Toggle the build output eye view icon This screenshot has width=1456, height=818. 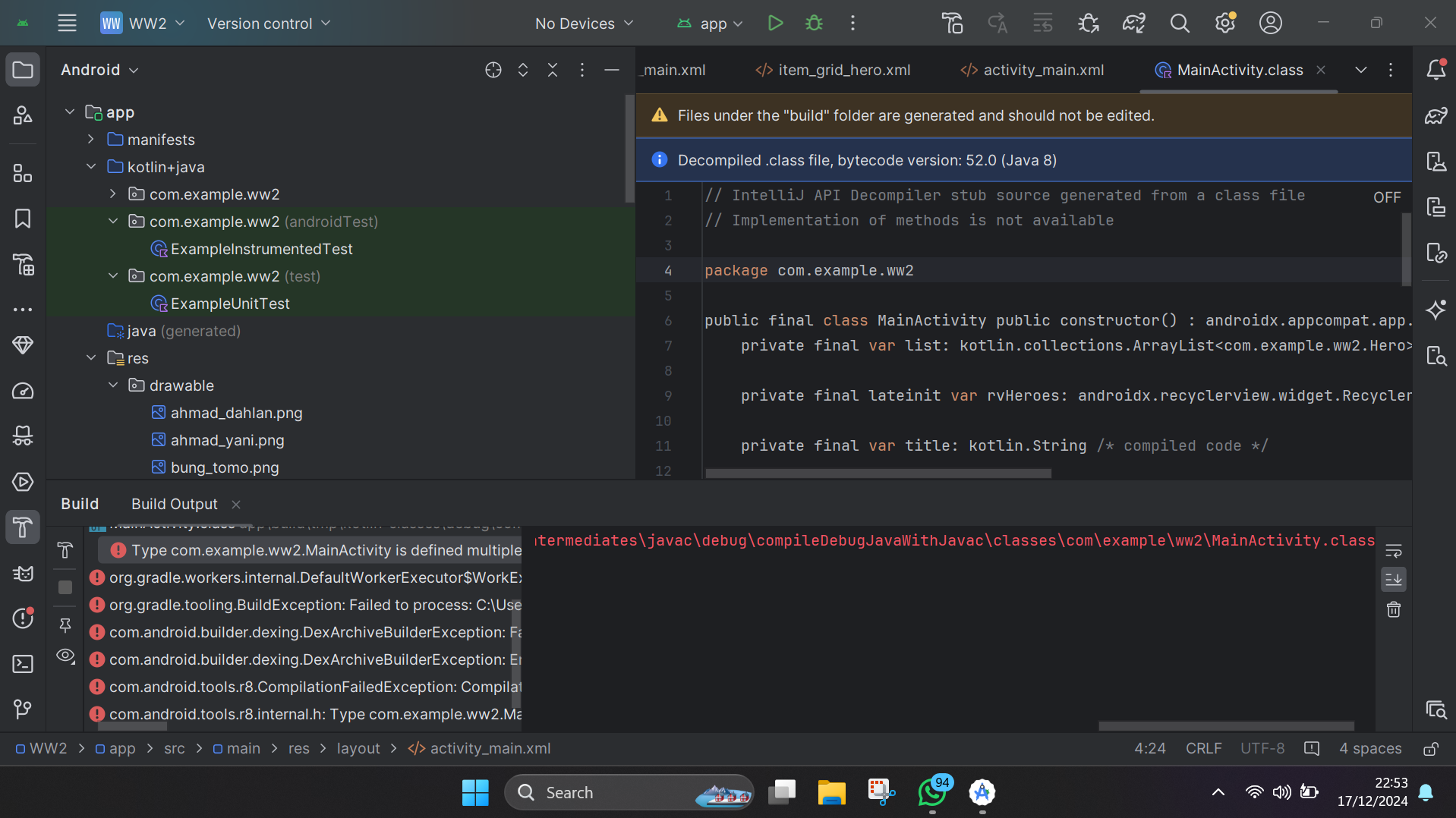tap(65, 656)
